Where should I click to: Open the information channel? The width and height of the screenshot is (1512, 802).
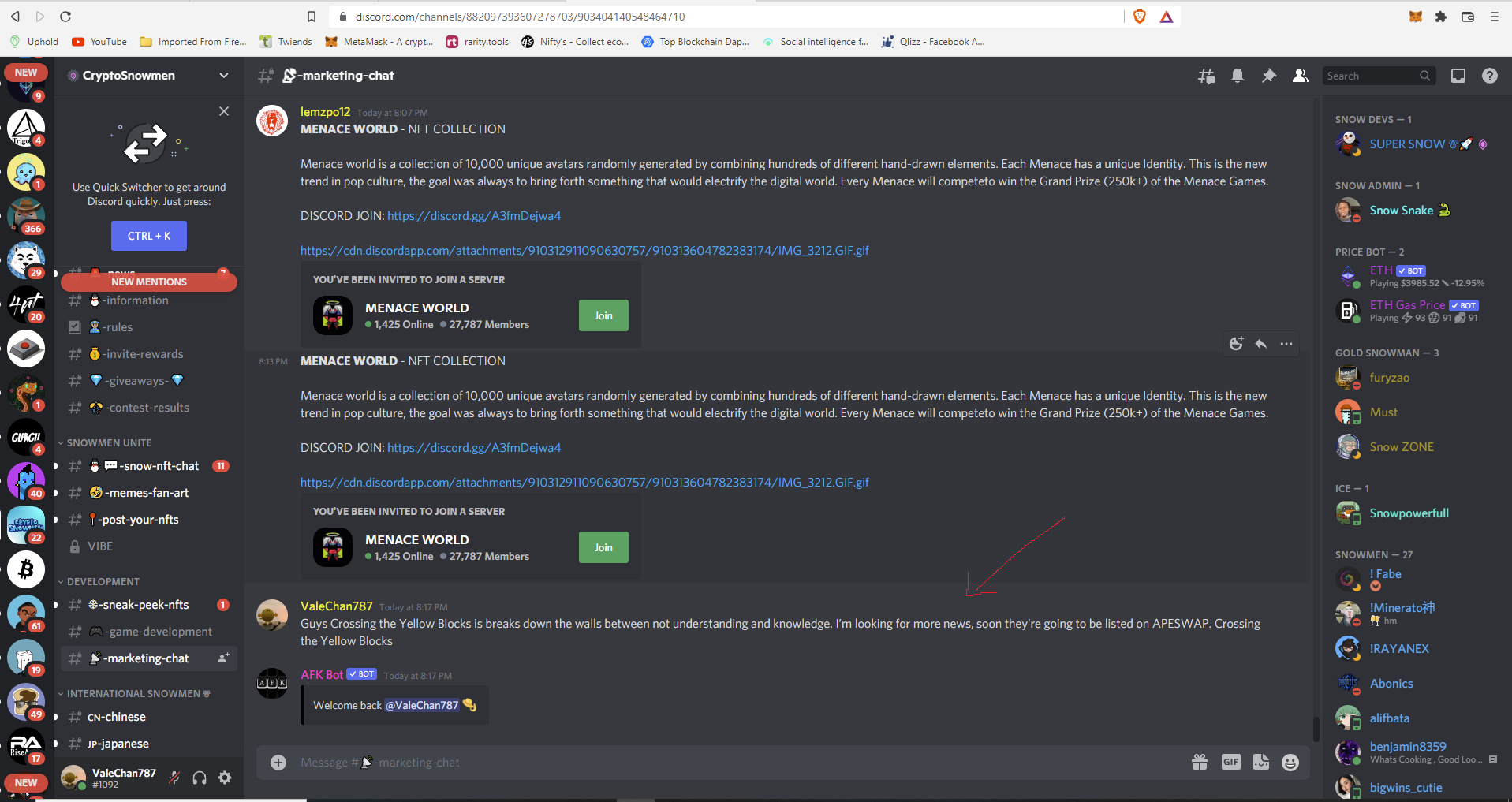(x=149, y=300)
